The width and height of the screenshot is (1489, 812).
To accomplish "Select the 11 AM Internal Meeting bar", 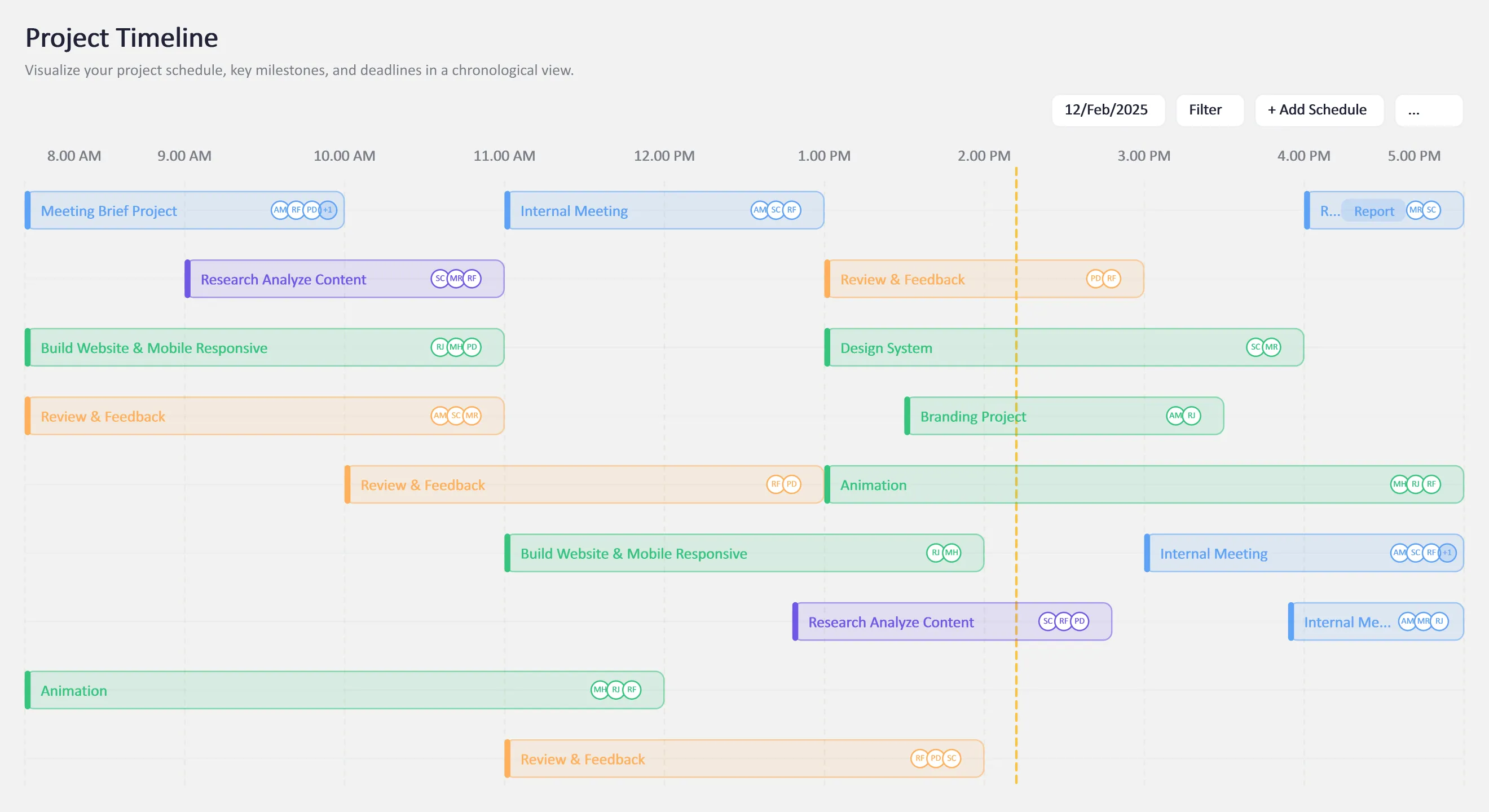I will 664,210.
